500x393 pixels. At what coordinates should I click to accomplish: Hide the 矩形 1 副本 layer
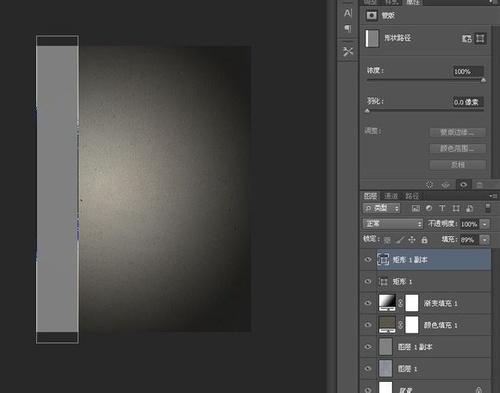[x=368, y=260]
